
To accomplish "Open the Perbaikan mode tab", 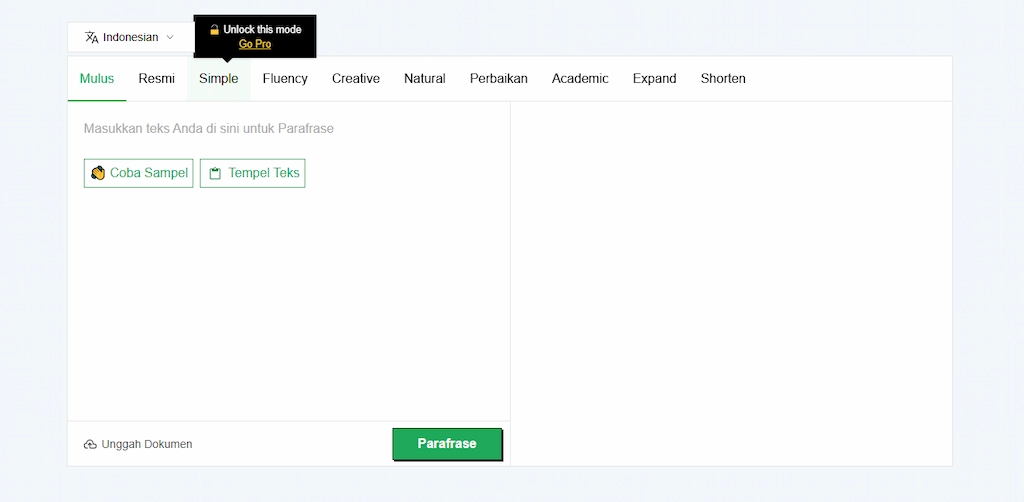I will tap(499, 78).
